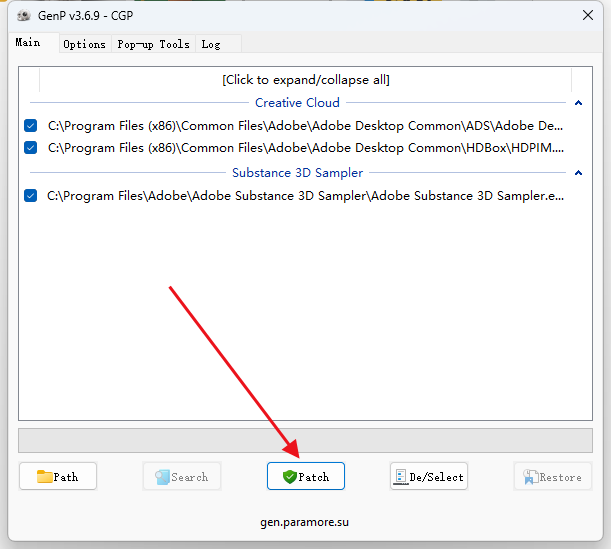
Task: Collapse the Creative Cloud group chevron
Action: (x=578, y=103)
